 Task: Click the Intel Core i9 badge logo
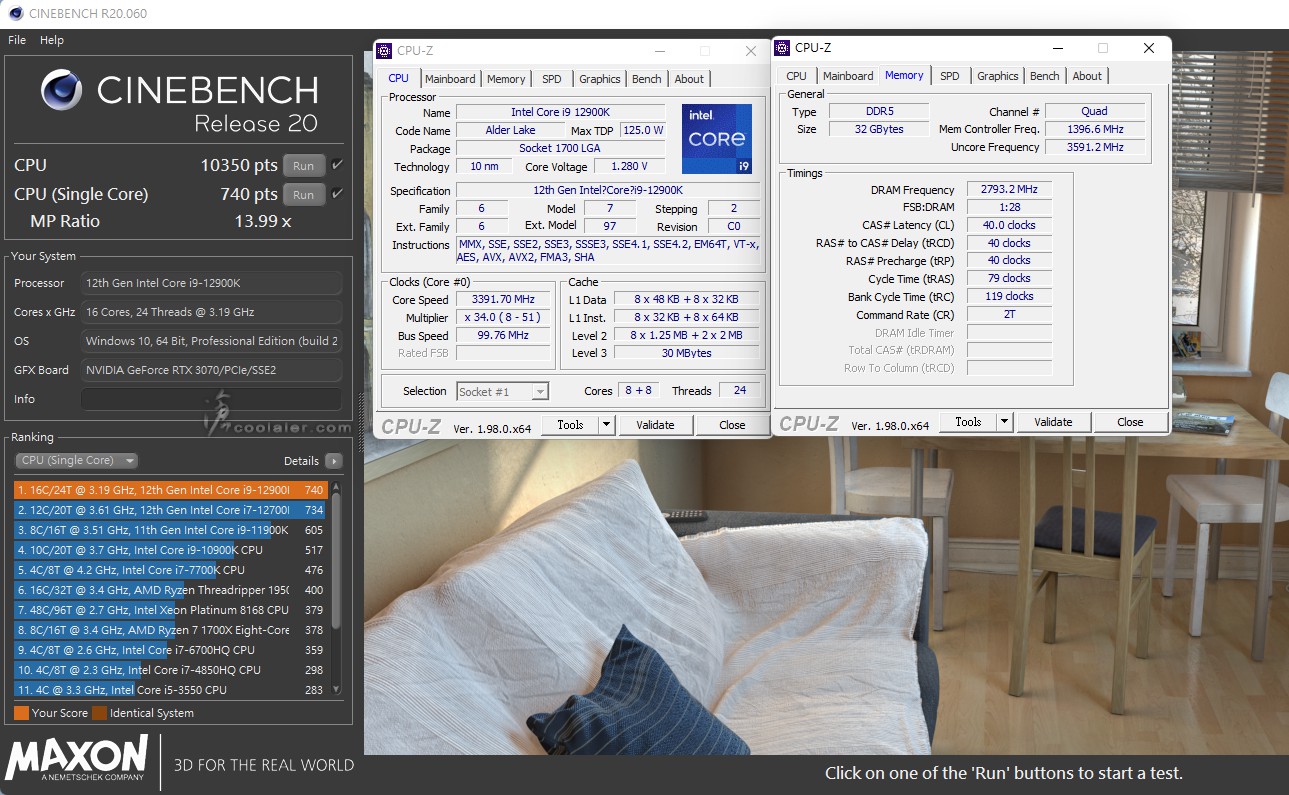point(716,140)
